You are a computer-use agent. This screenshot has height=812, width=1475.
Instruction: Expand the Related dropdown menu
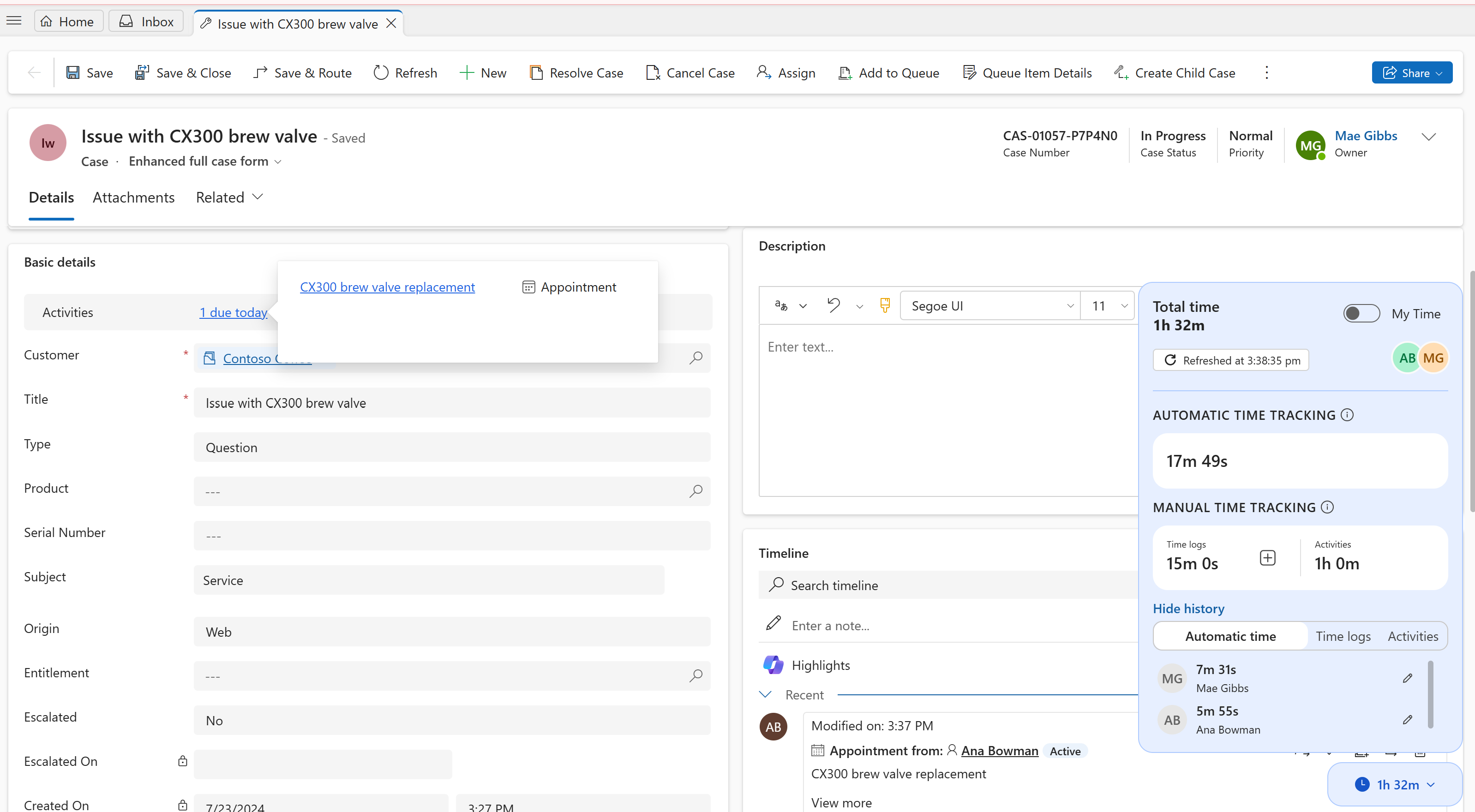tap(229, 197)
